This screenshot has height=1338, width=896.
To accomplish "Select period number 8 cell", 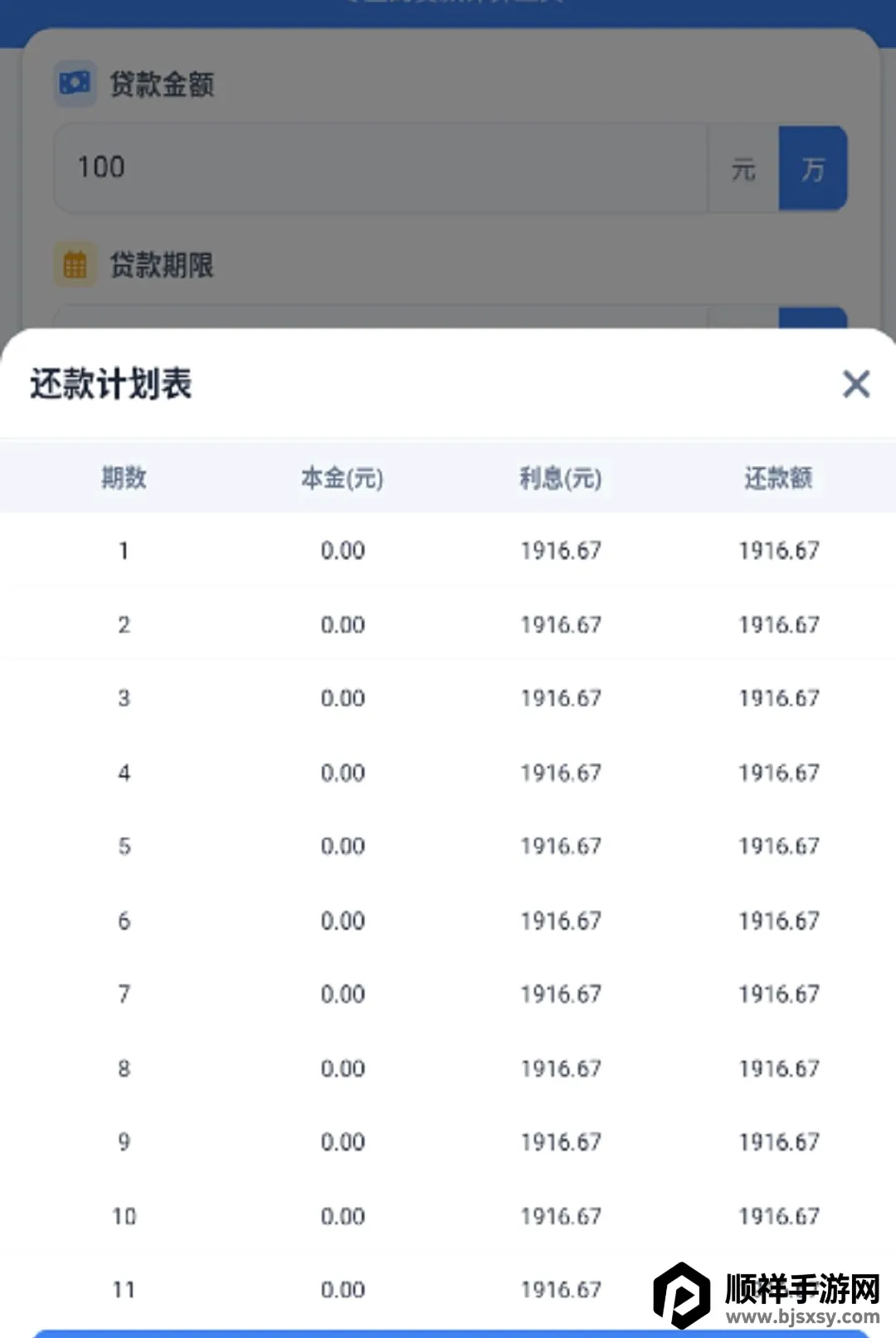I will pyautogui.click(x=124, y=1068).
